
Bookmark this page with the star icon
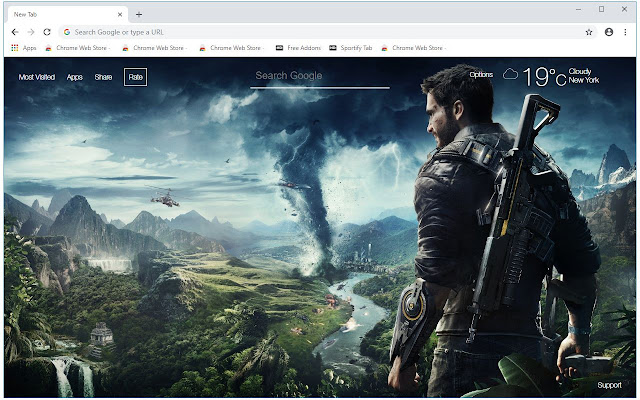click(x=589, y=32)
